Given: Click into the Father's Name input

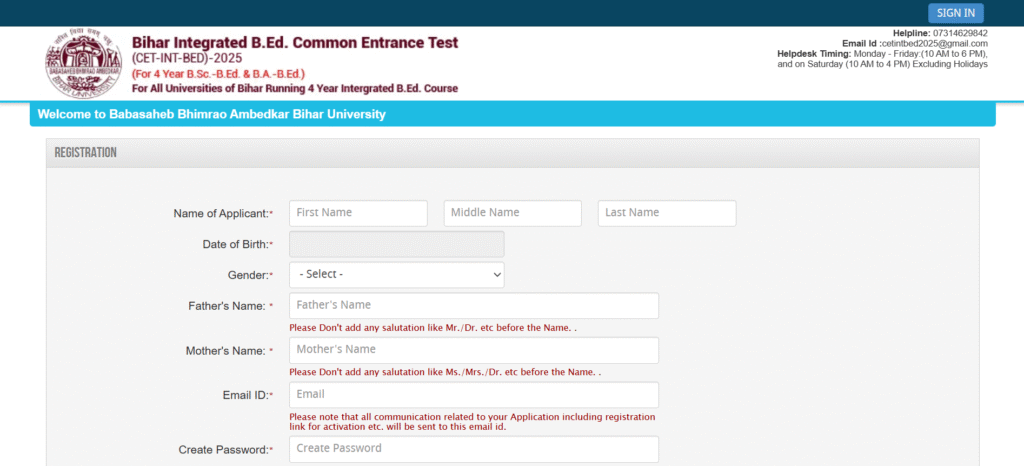Looking at the screenshot, I should [473, 305].
